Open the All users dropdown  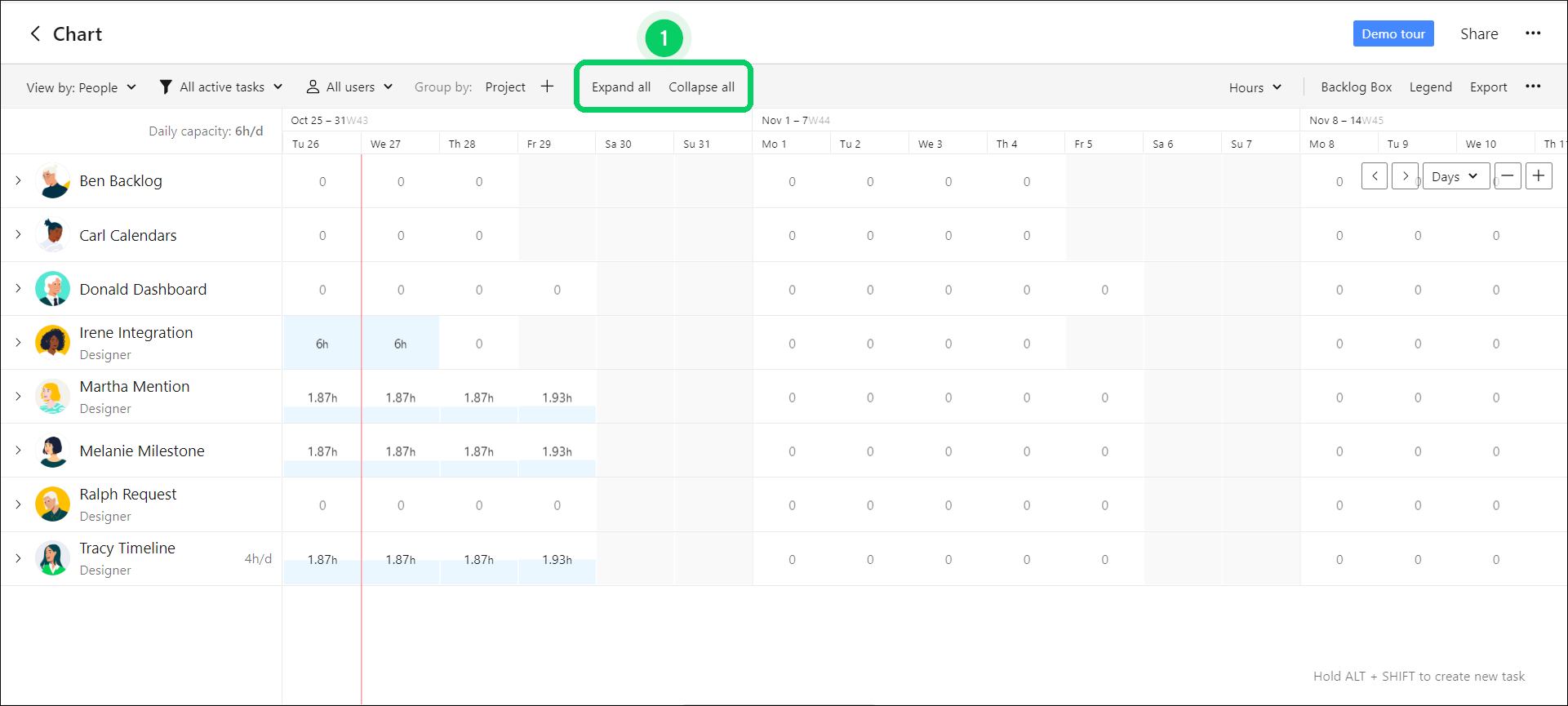click(350, 87)
